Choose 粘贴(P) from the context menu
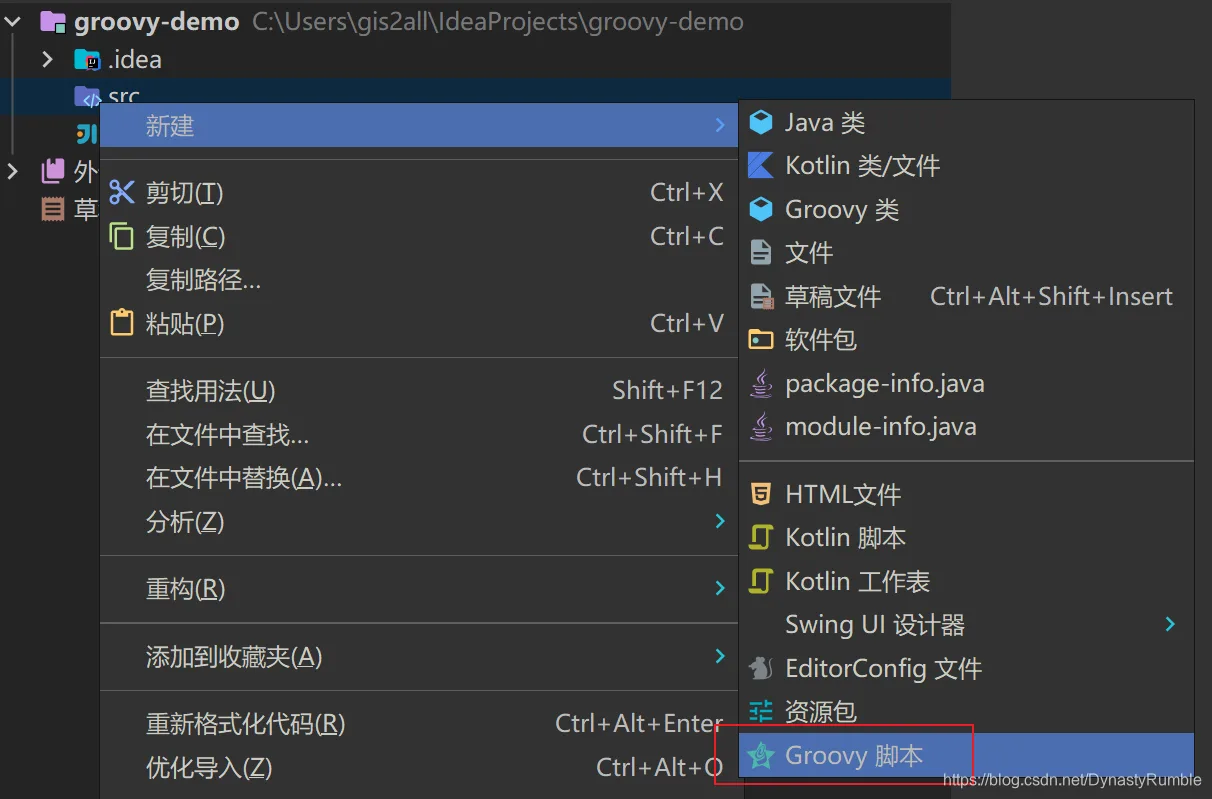 [x=418, y=323]
